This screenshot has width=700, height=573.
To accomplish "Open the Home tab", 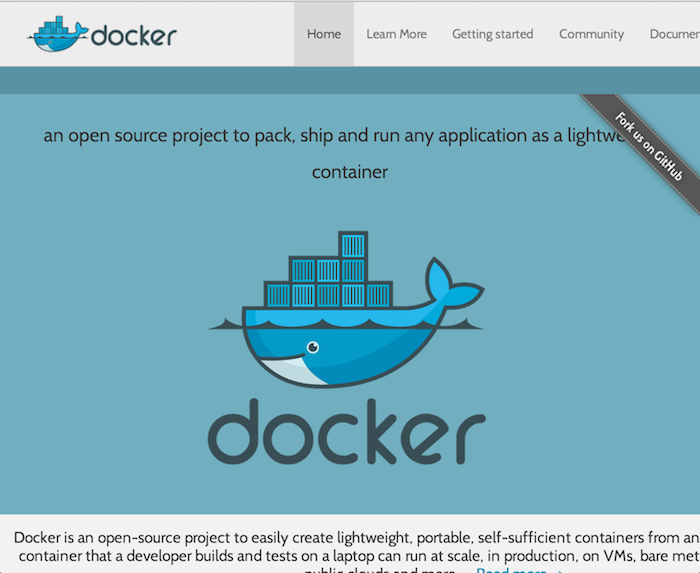I will click(324, 34).
